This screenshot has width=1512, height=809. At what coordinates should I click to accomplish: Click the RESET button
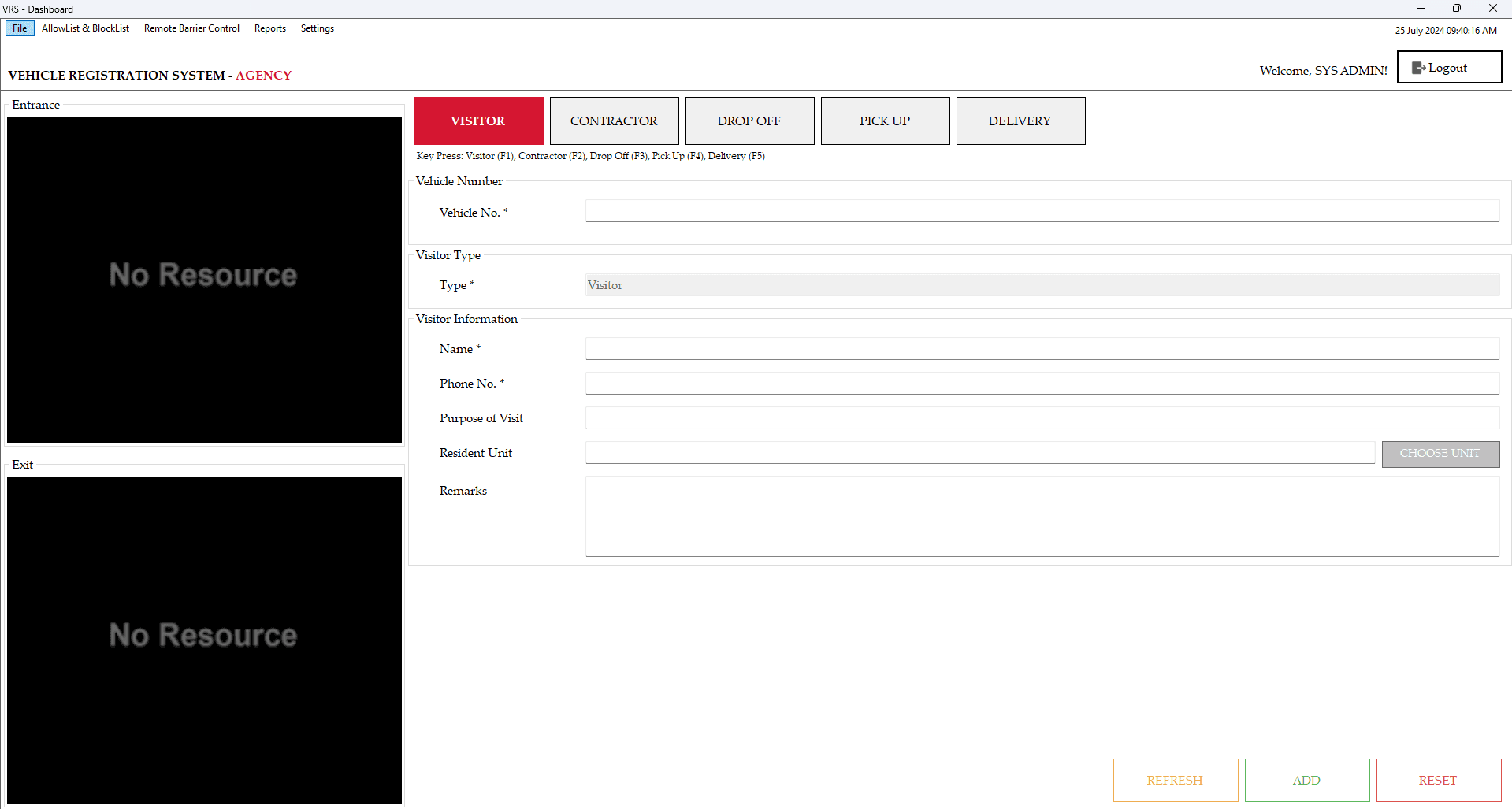(x=1438, y=780)
